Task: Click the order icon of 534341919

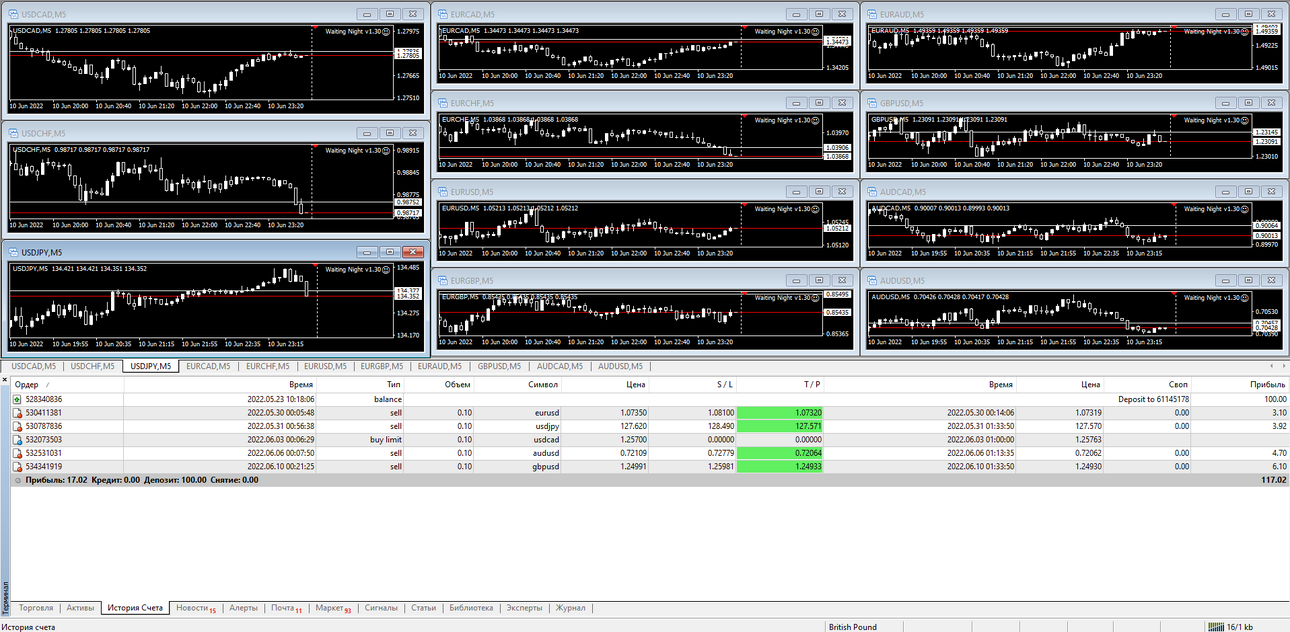Action: coord(17,466)
